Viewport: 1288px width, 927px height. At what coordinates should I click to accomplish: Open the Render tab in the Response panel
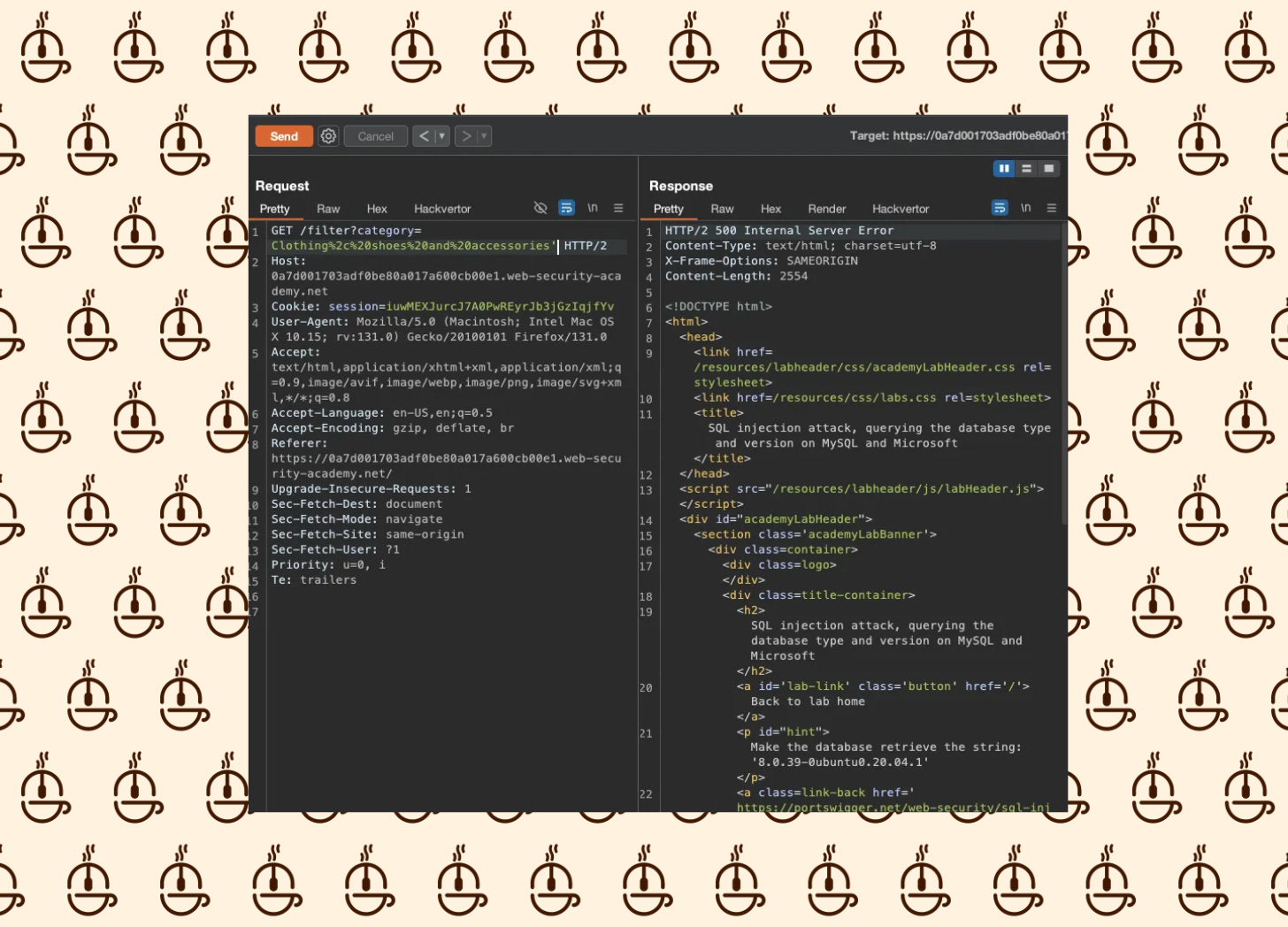[x=827, y=209]
